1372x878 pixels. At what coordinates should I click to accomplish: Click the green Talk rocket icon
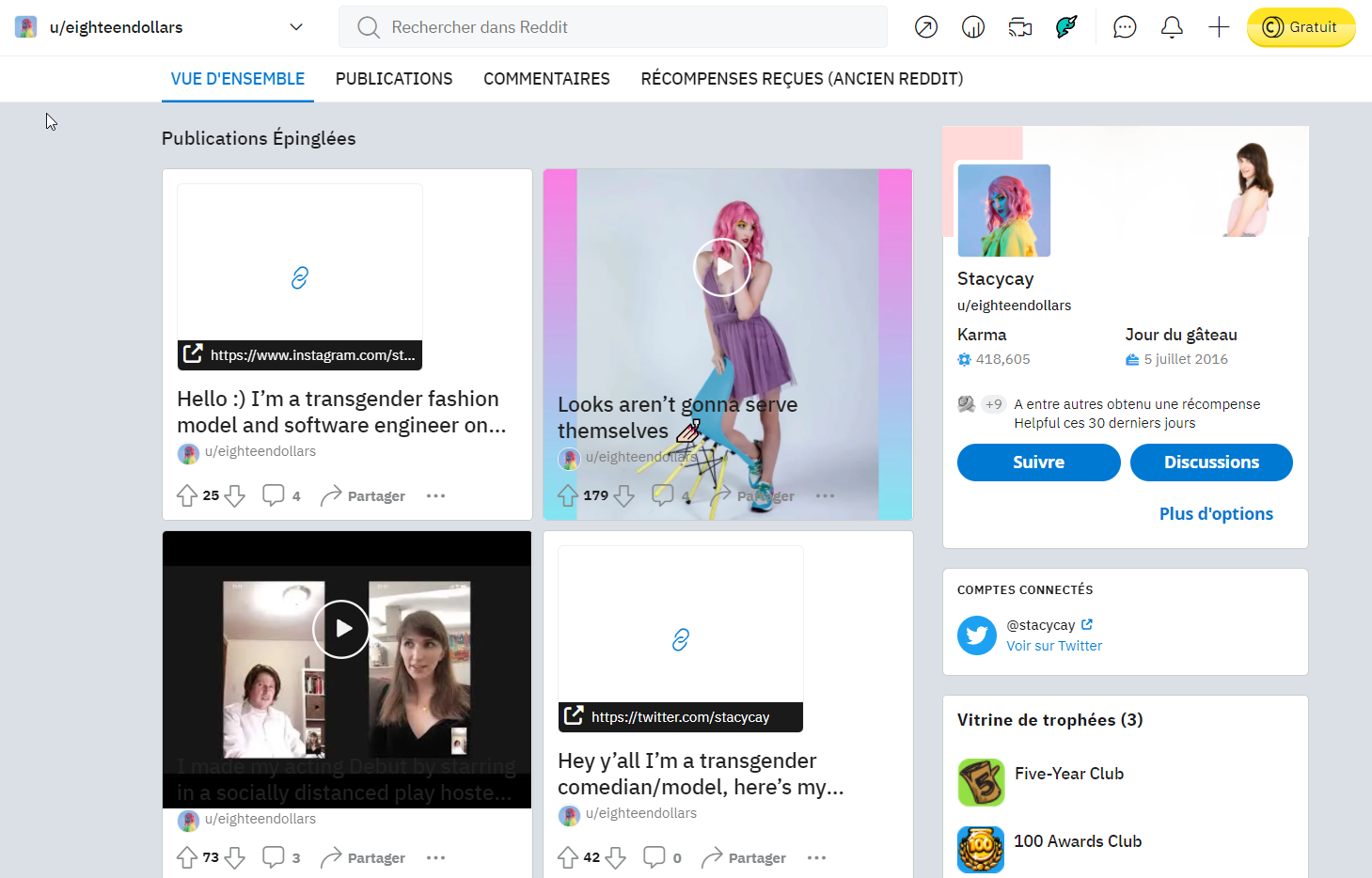tap(1066, 27)
